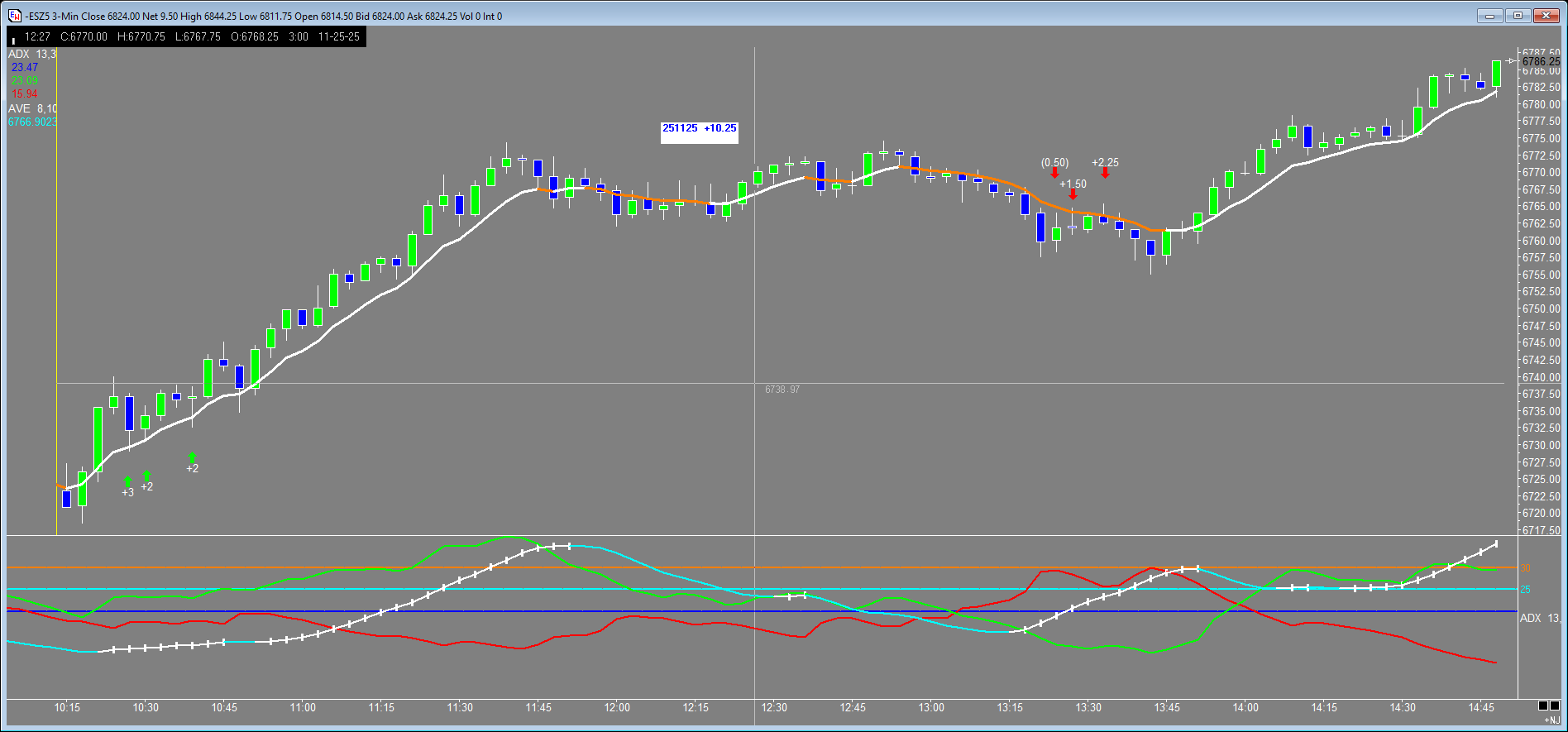Click the Ensign window icon in title bar
The image size is (1568, 732).
14,16
